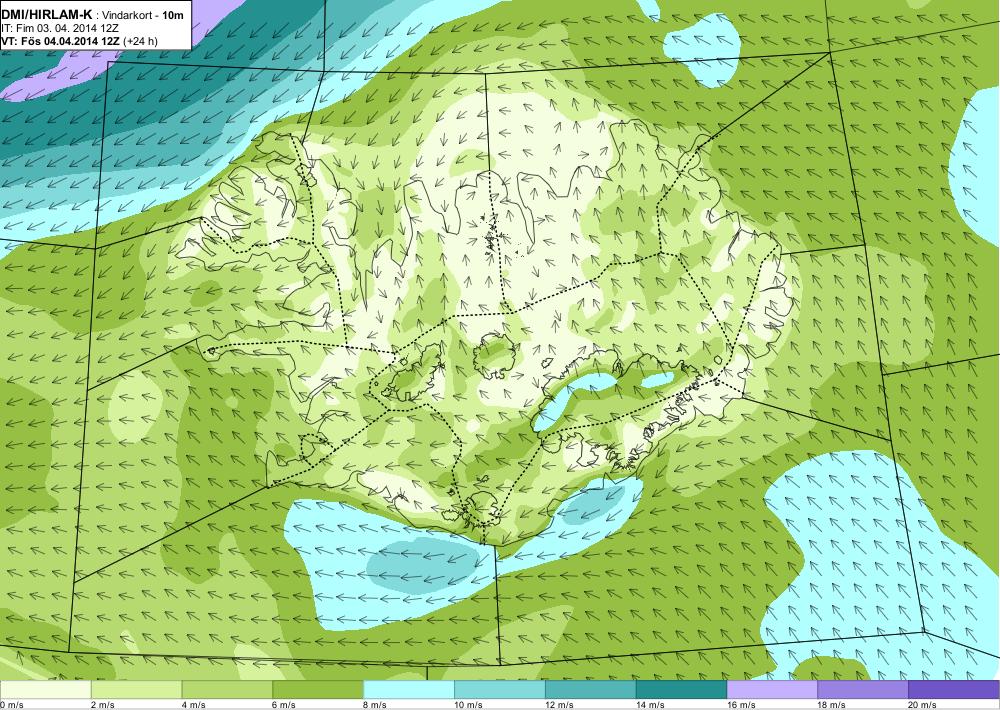
Task: Click the '8 m/s' legend label
Action: [x=375, y=705]
